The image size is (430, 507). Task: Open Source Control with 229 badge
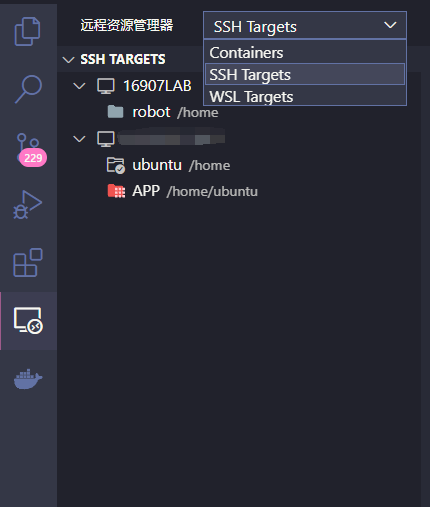[x=30, y=150]
